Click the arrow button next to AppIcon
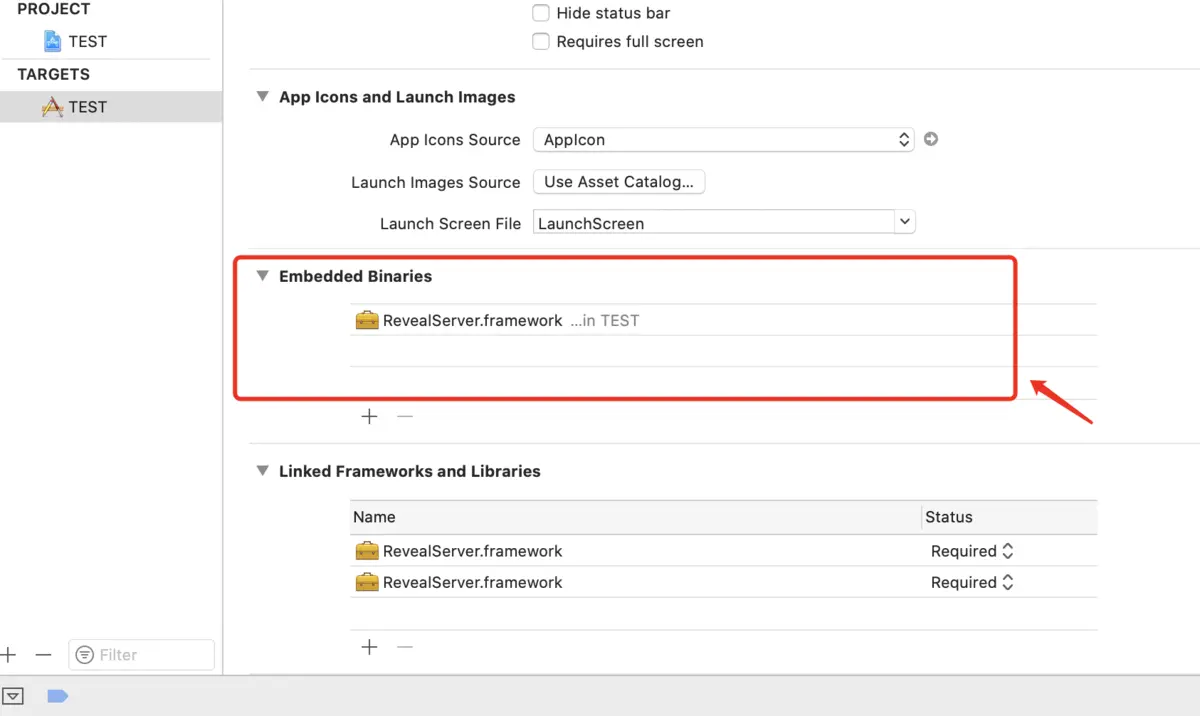 pos(931,139)
